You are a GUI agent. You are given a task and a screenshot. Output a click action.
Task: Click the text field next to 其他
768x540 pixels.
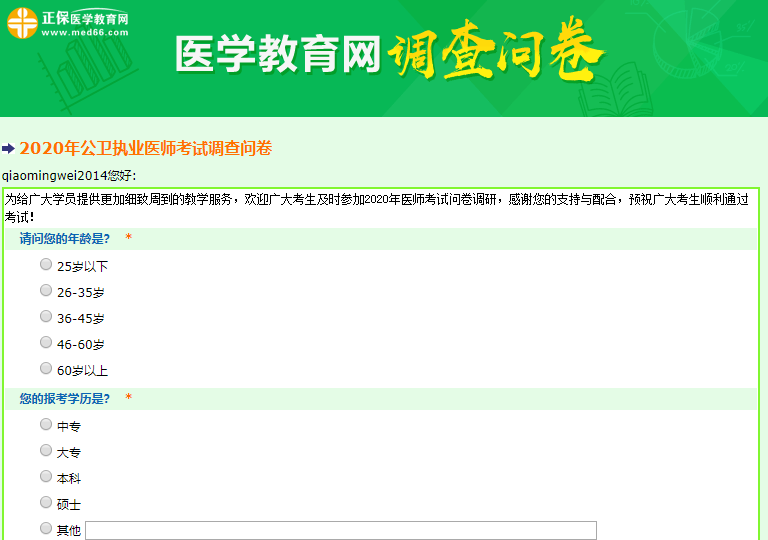coord(340,530)
